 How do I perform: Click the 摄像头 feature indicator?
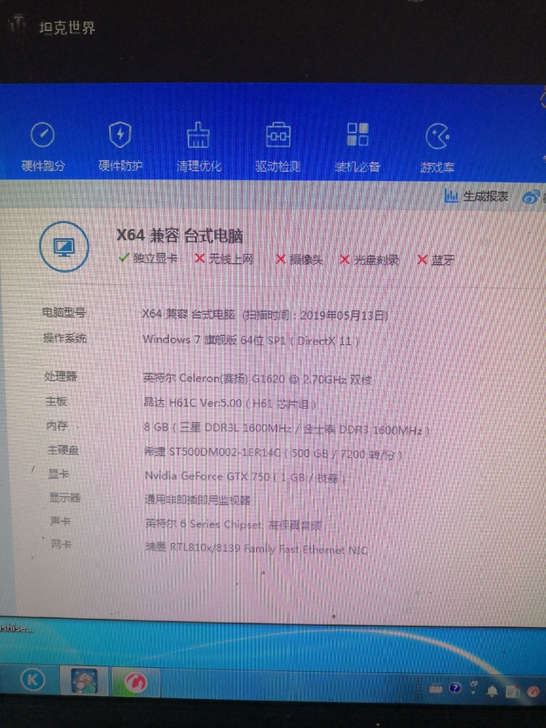point(299,259)
